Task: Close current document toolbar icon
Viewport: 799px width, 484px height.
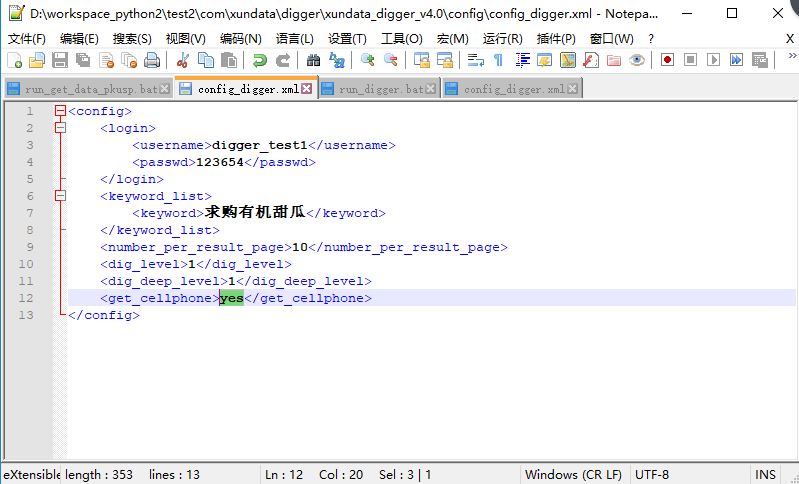Action: (x=106, y=60)
